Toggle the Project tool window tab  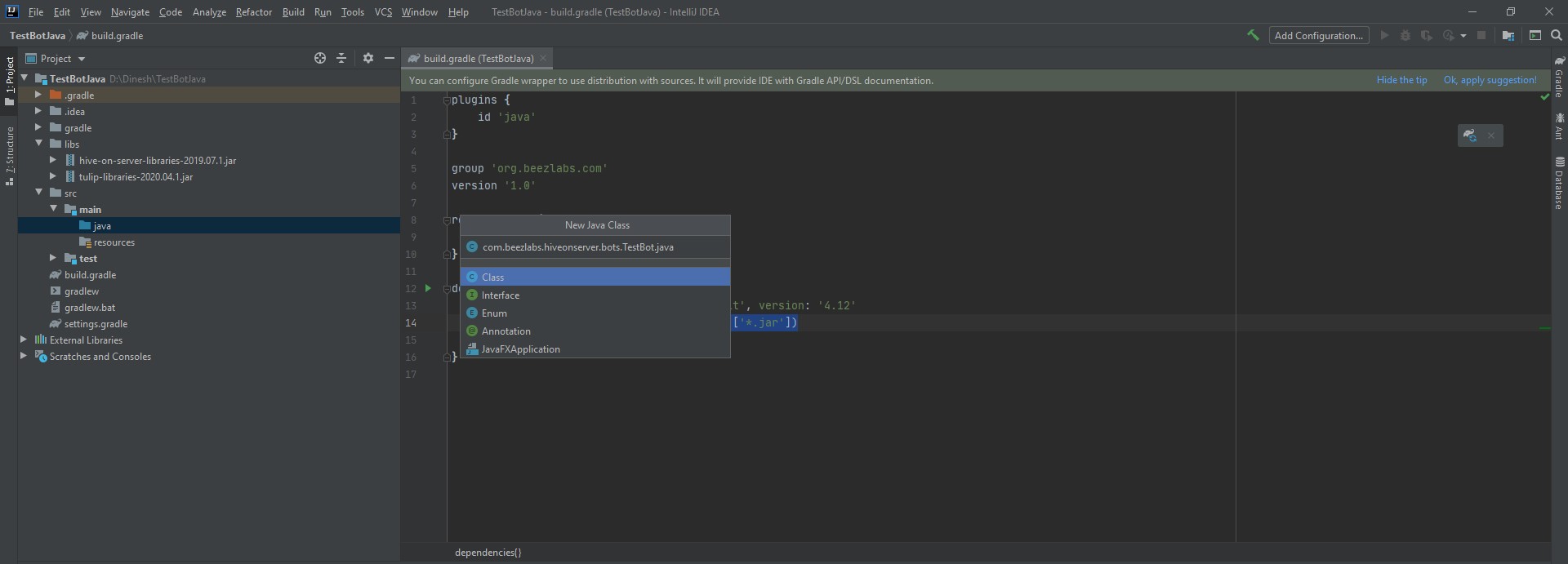click(x=10, y=82)
